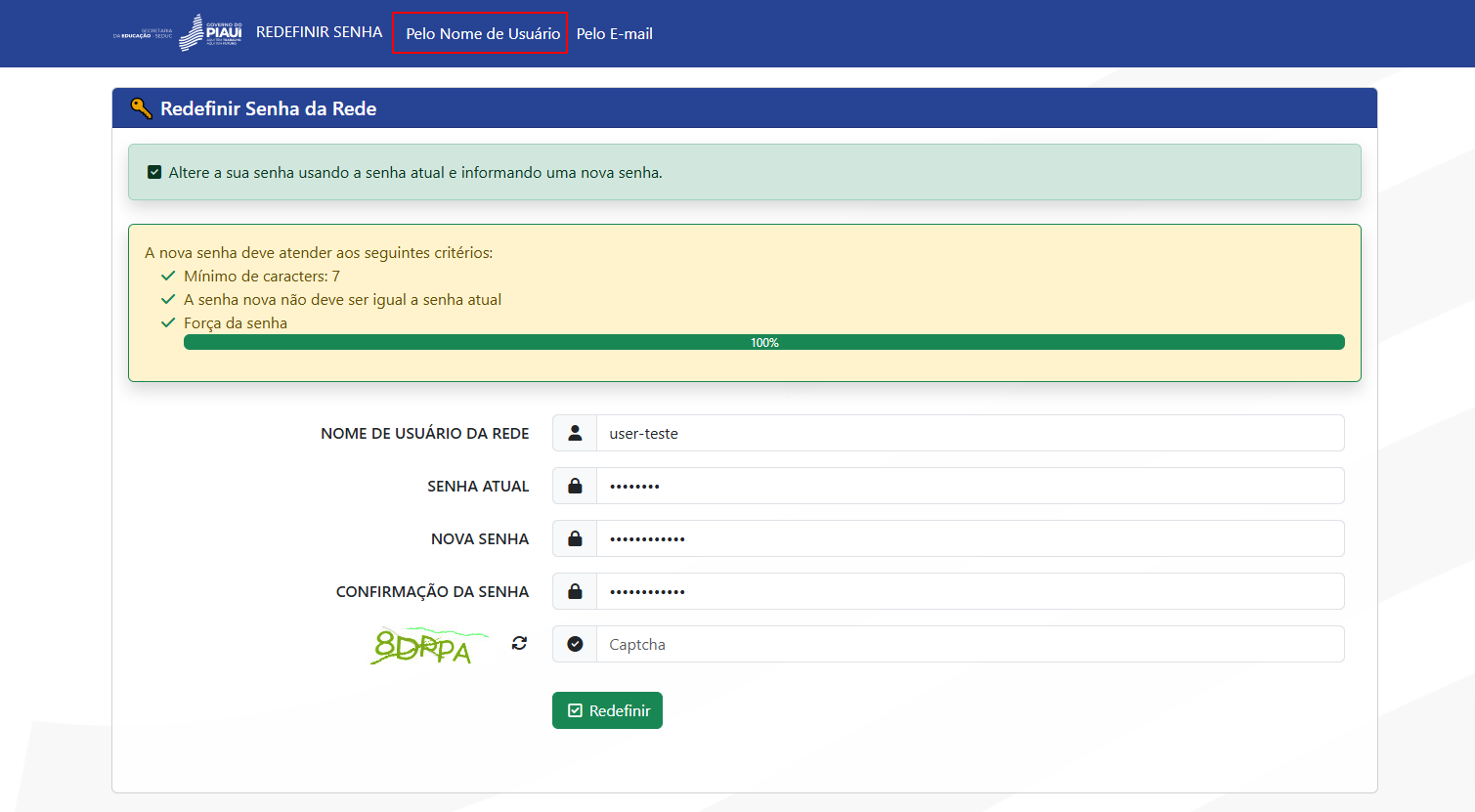Click the REDEFINIR SENHA navbar title
The image size is (1475, 812).
(x=319, y=32)
